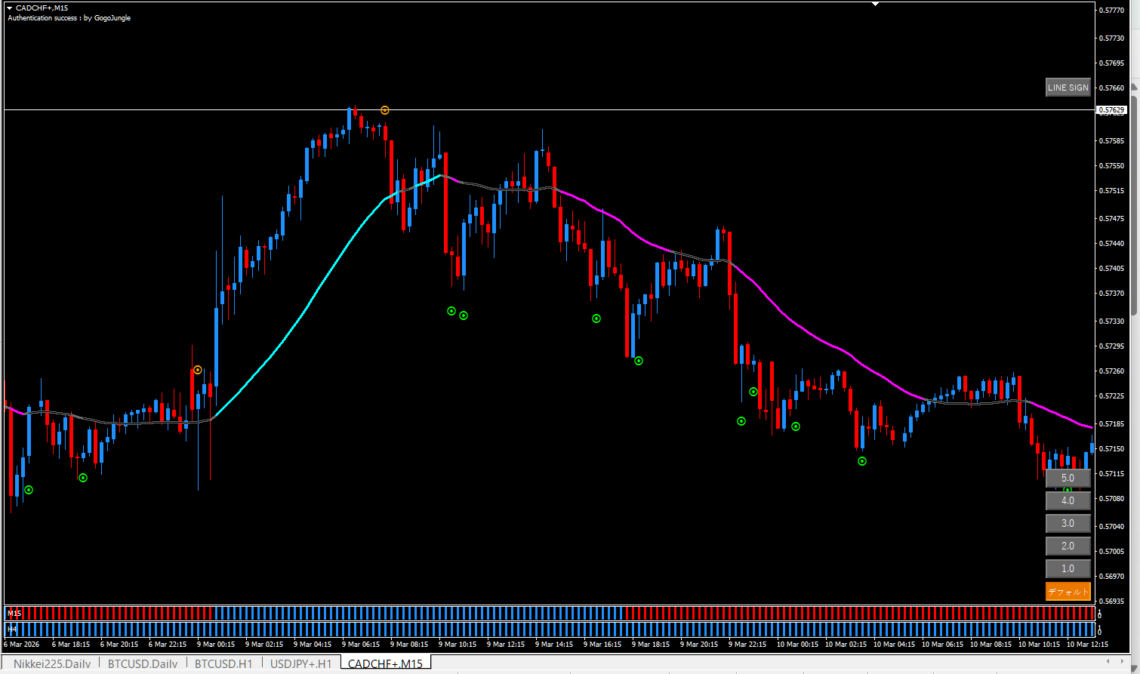This screenshot has height=674, width=1140.
Task: Click the green signal circle below the LINE SIGN button
Action: [x=1067, y=490]
